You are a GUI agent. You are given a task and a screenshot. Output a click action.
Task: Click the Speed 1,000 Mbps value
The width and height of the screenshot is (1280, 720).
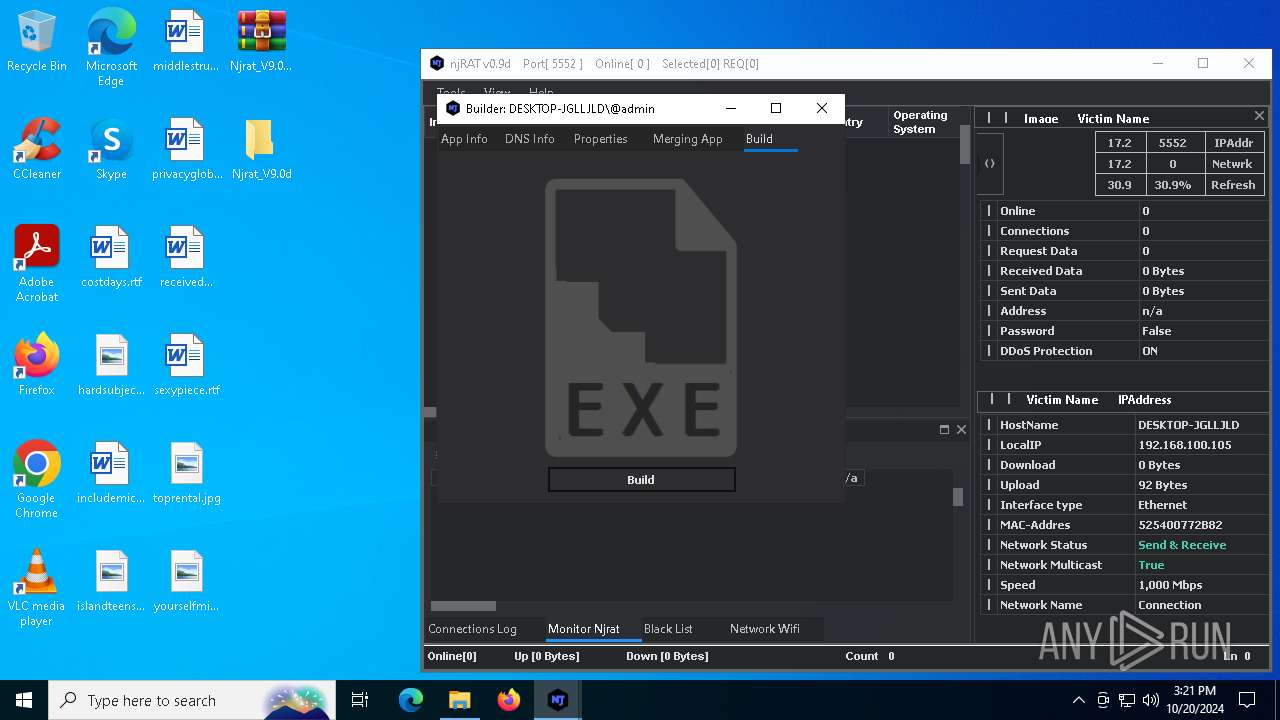click(x=1170, y=585)
